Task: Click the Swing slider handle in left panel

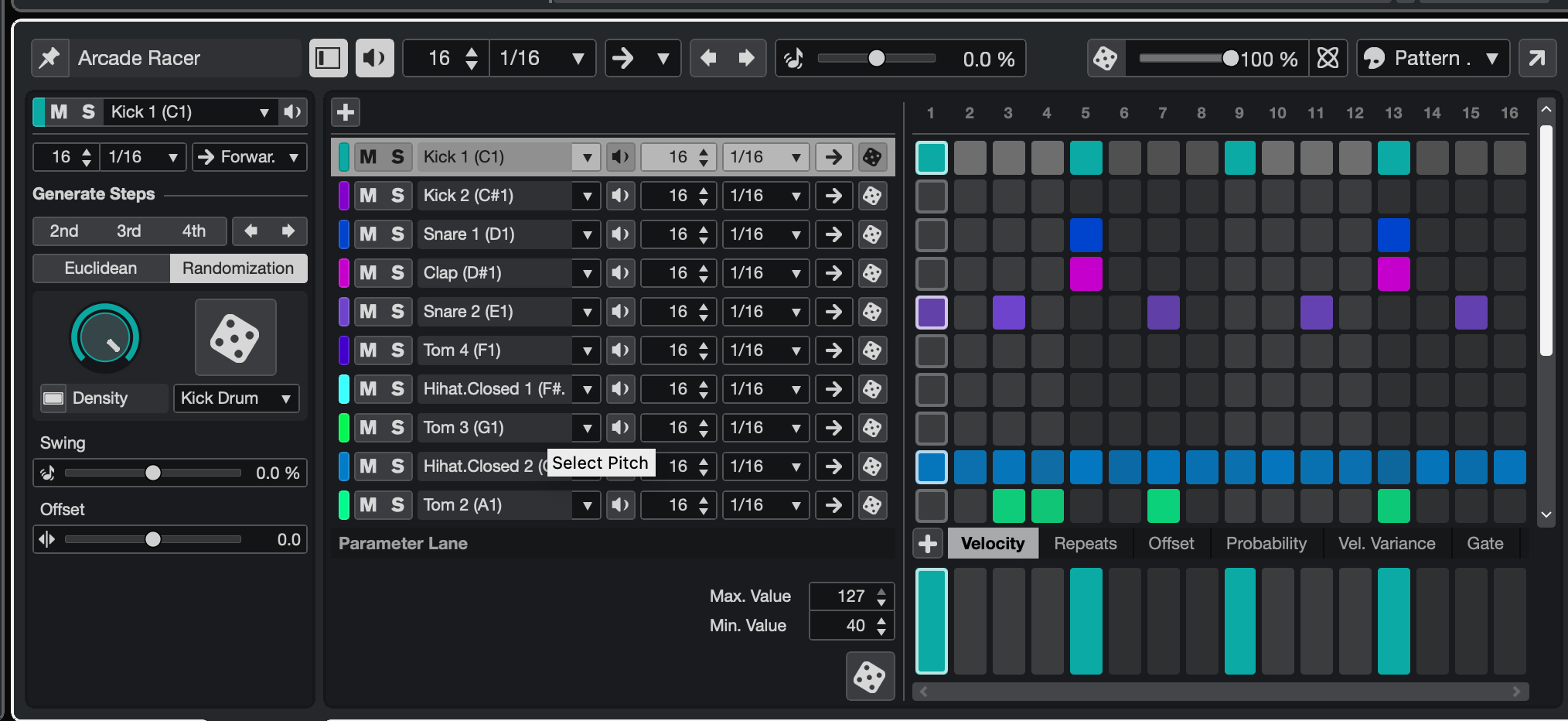Action: tap(153, 473)
